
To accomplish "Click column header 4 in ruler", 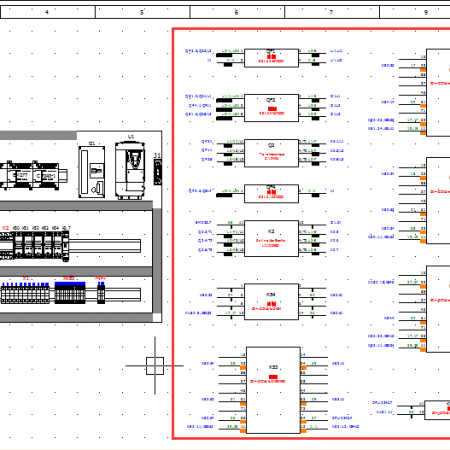I will pos(48,12).
